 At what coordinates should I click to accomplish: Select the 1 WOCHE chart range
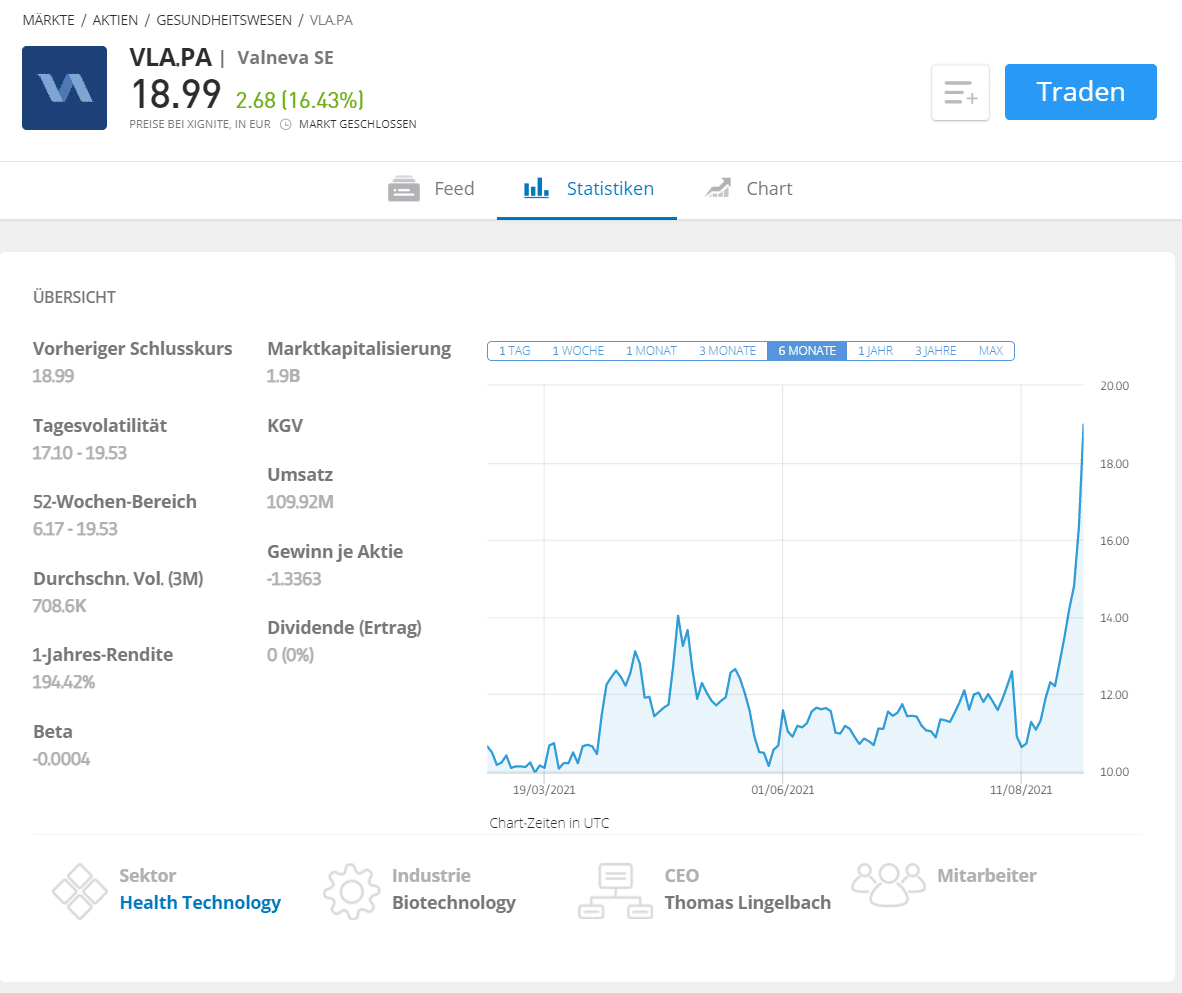pos(578,351)
